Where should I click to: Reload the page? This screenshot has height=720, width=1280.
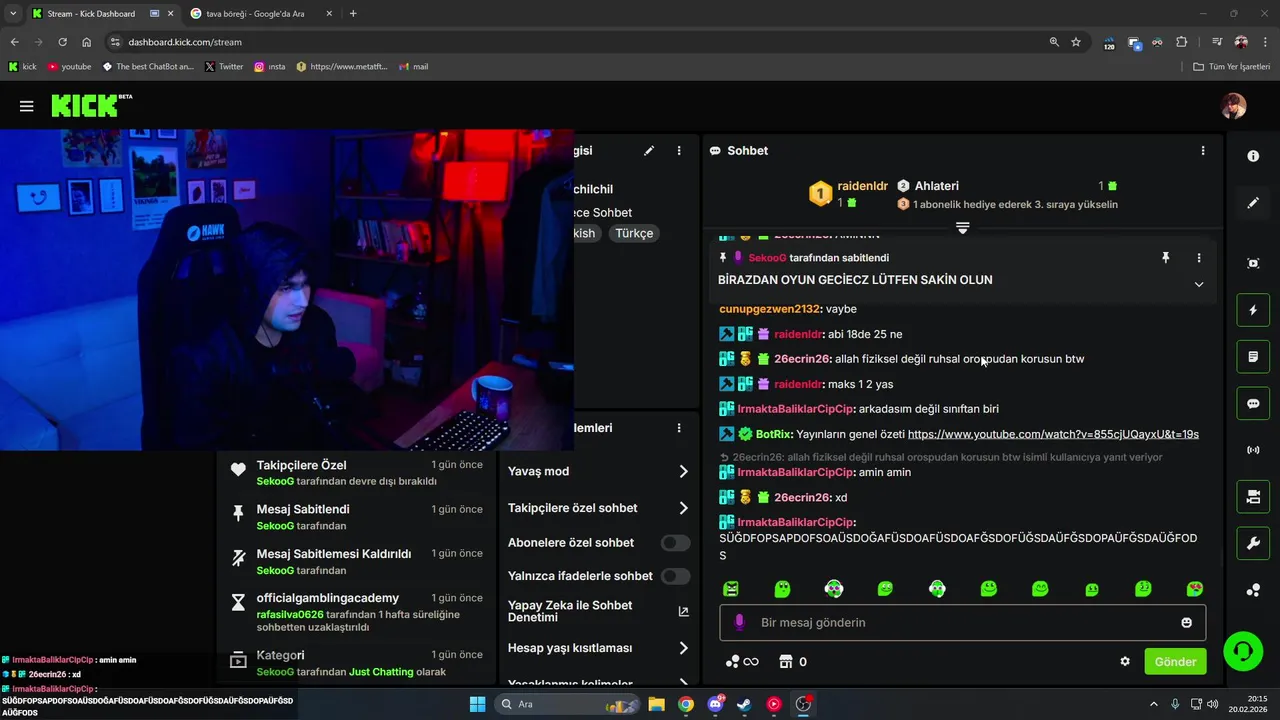[62, 42]
